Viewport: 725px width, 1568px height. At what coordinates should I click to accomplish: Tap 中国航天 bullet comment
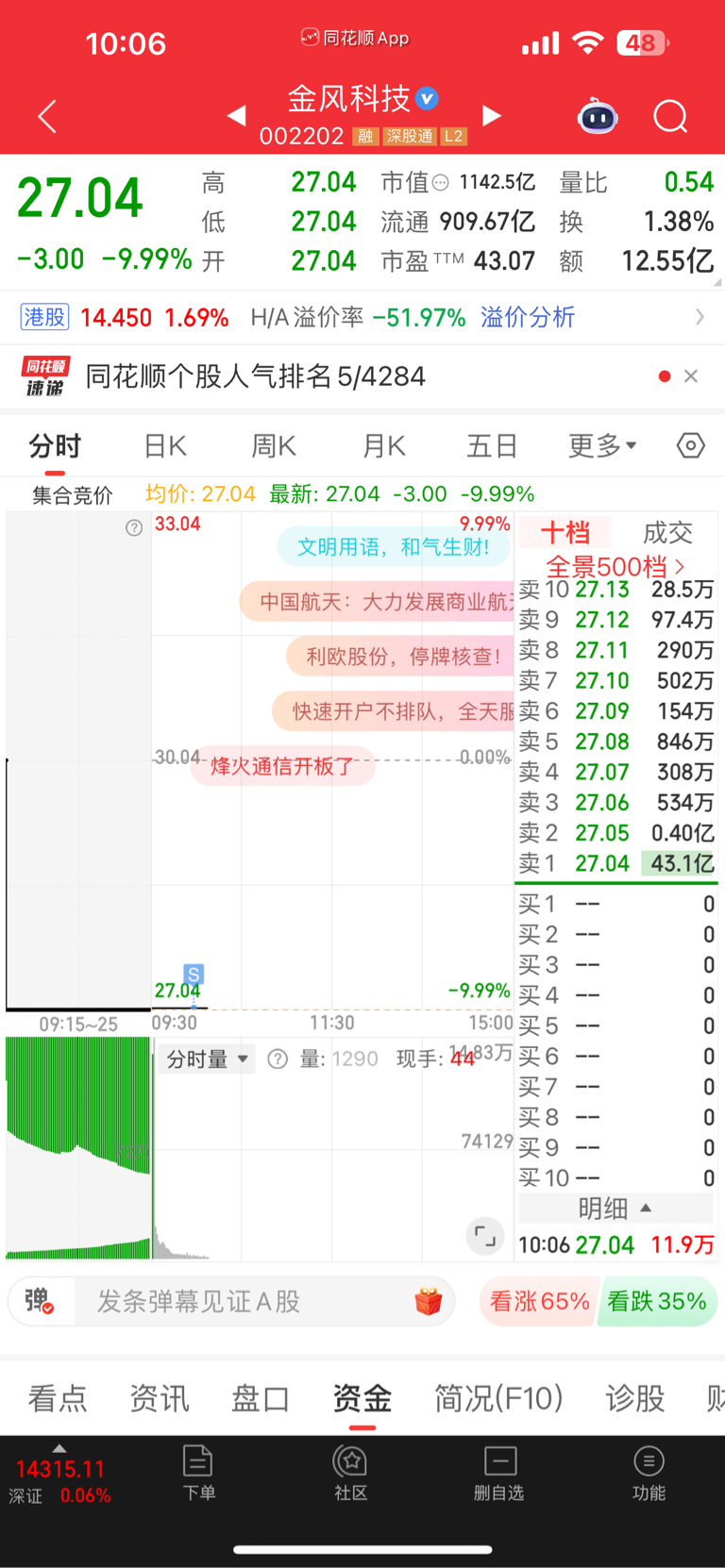(378, 602)
